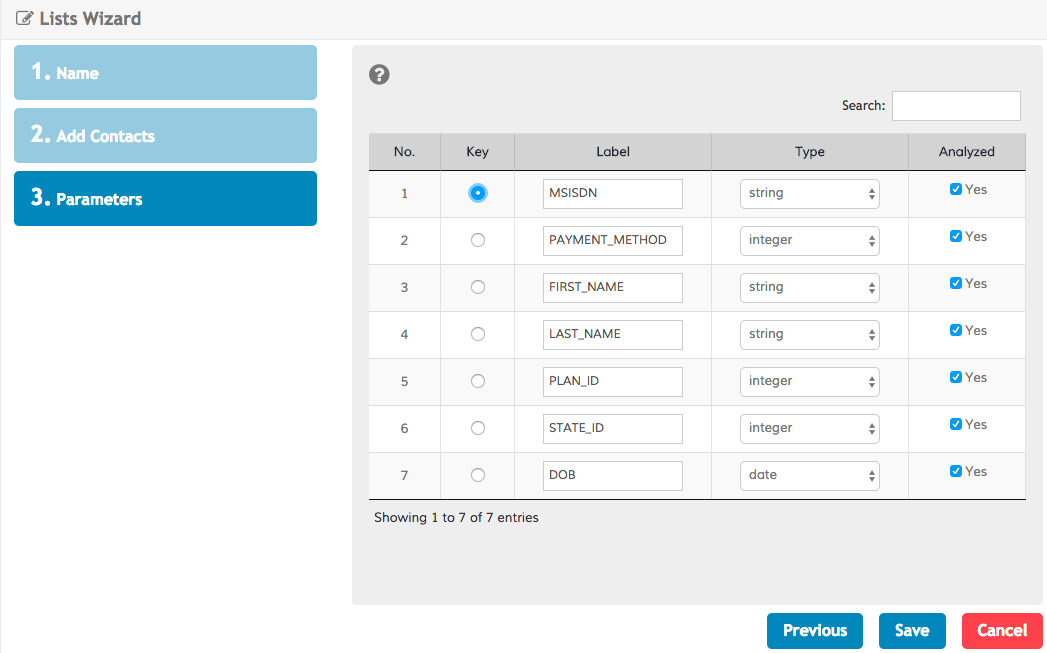Go to step 1 Name
This screenshot has height=653, width=1047.
(165, 73)
